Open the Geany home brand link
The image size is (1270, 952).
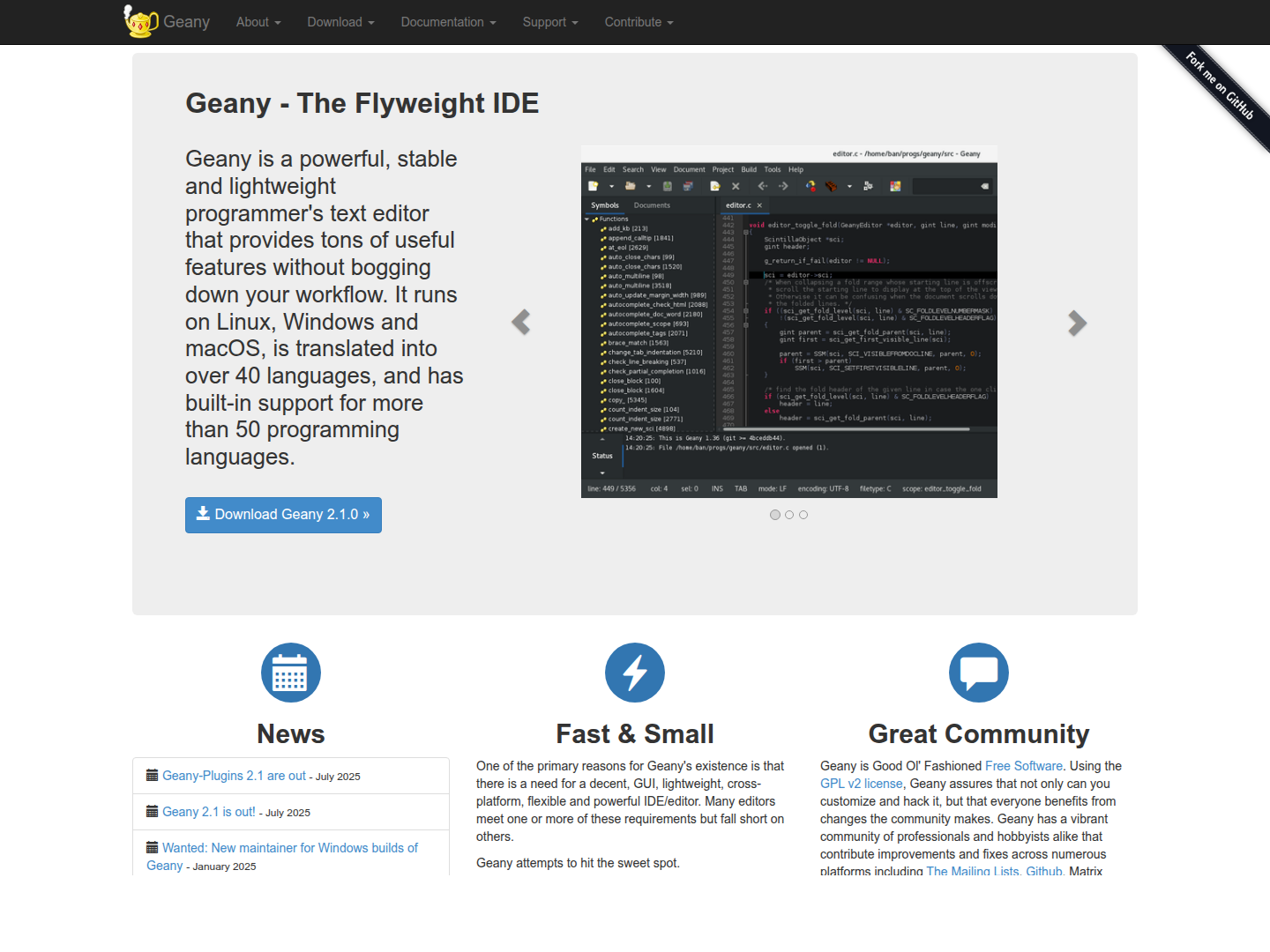[x=186, y=22]
